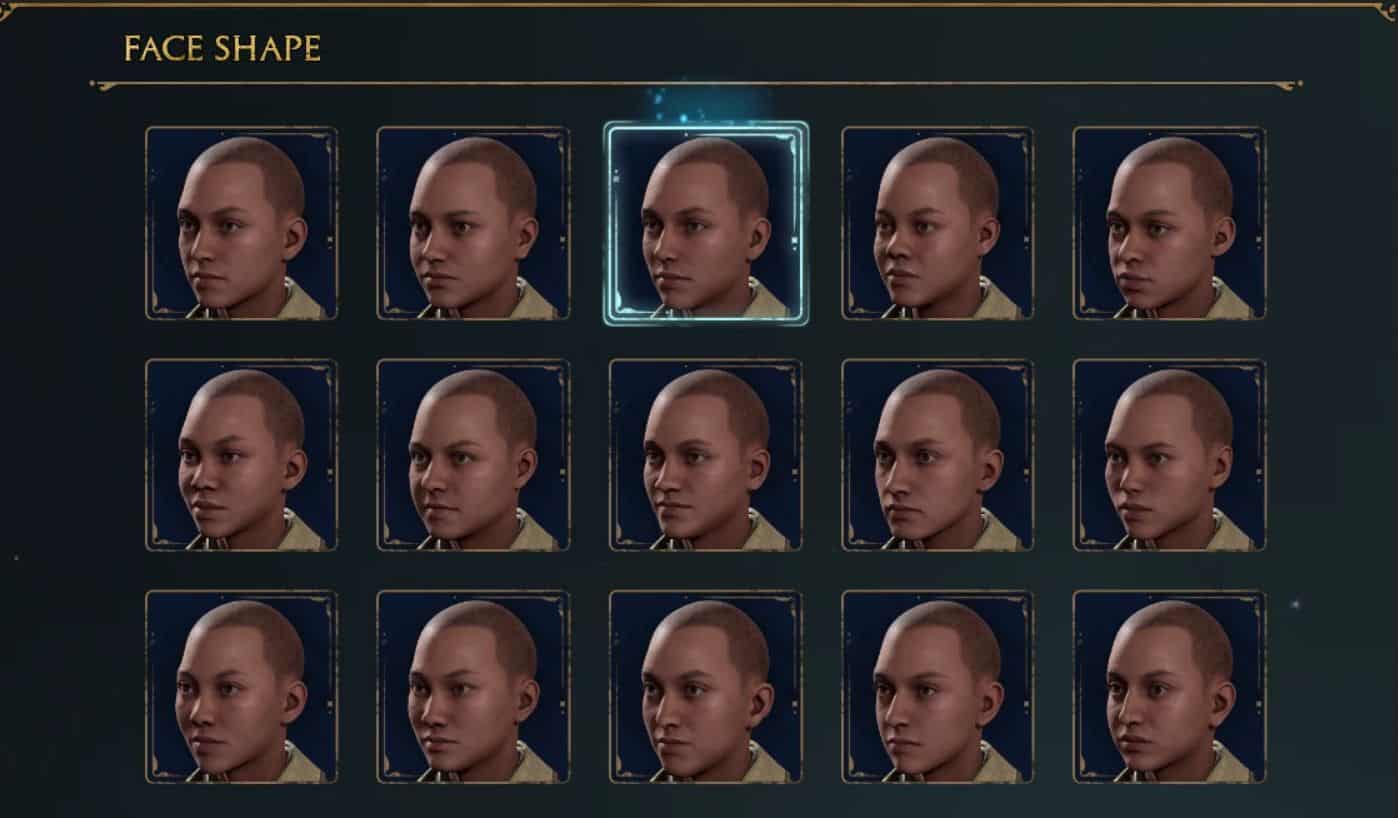
Task: Choose the third face shape in bottom row
Action: pyautogui.click(x=706, y=686)
